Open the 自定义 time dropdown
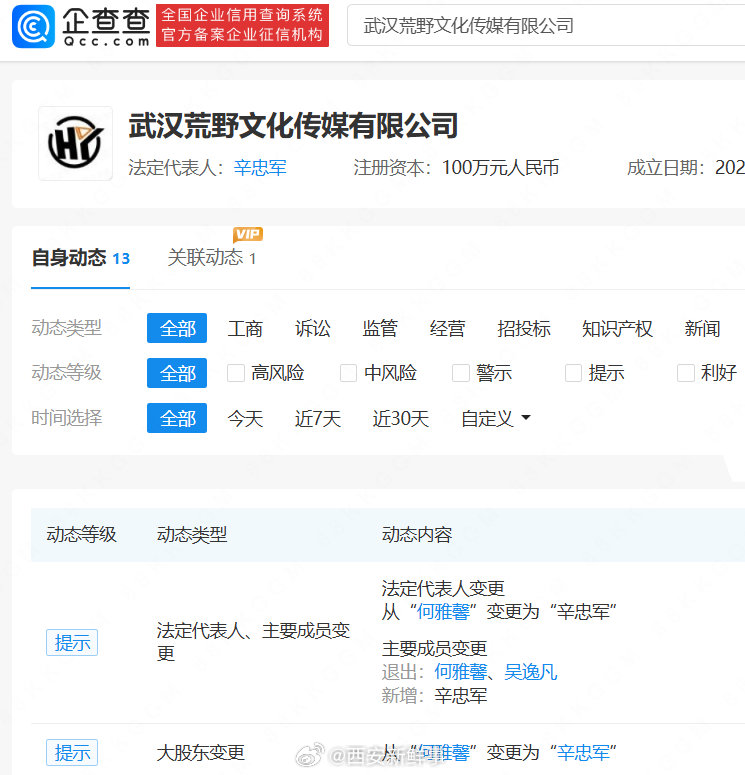The image size is (745, 775). tap(496, 419)
